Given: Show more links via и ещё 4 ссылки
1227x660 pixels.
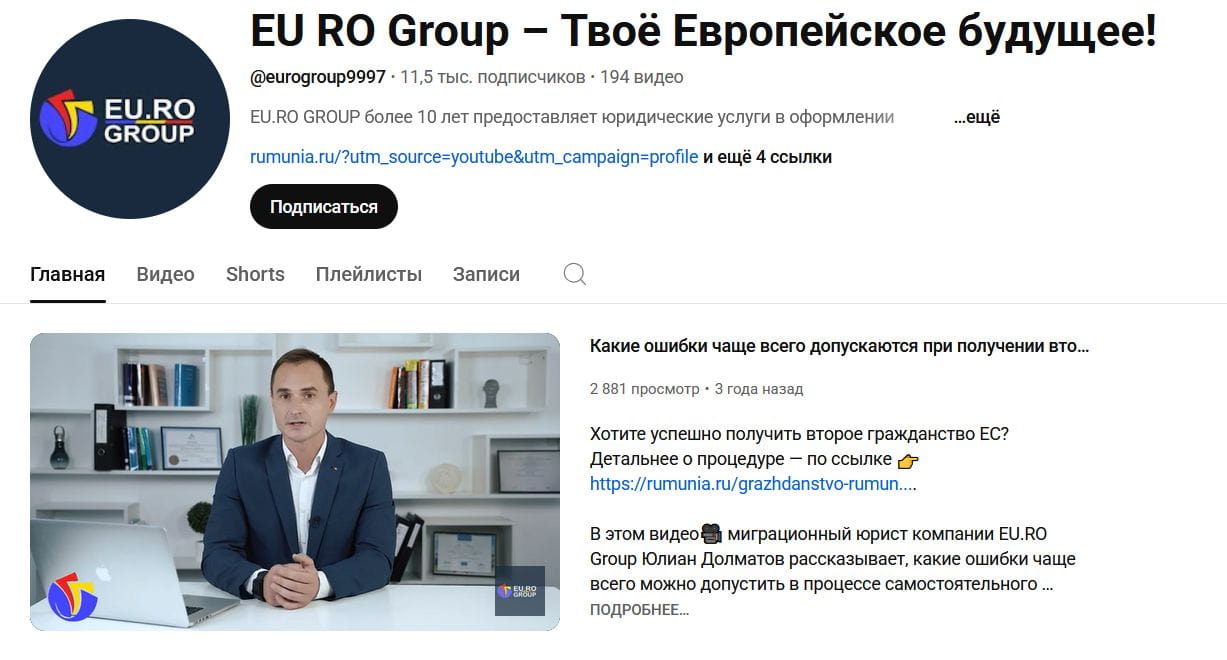Looking at the screenshot, I should [767, 157].
